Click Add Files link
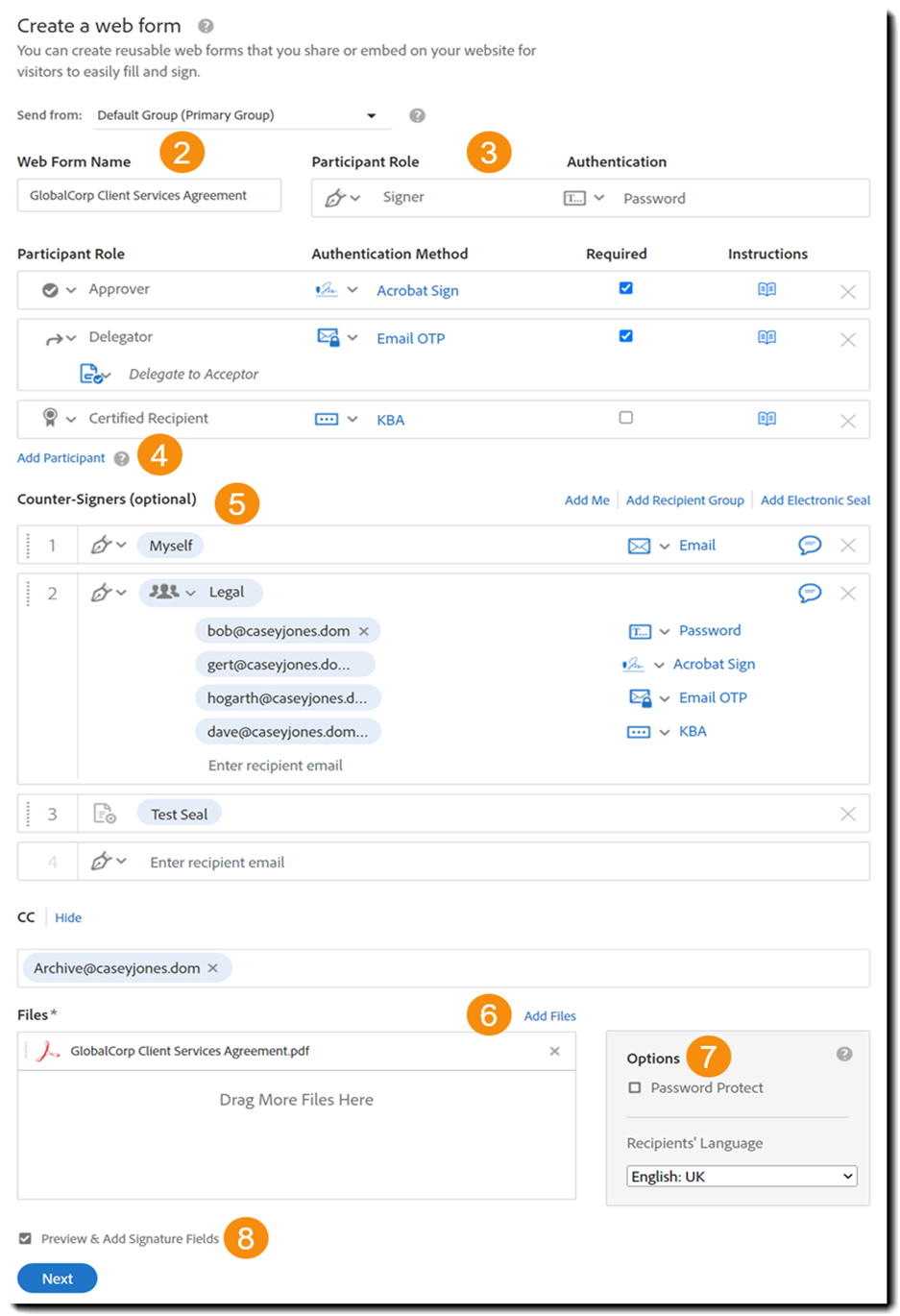This screenshot has height=1316, width=900. 550,1016
